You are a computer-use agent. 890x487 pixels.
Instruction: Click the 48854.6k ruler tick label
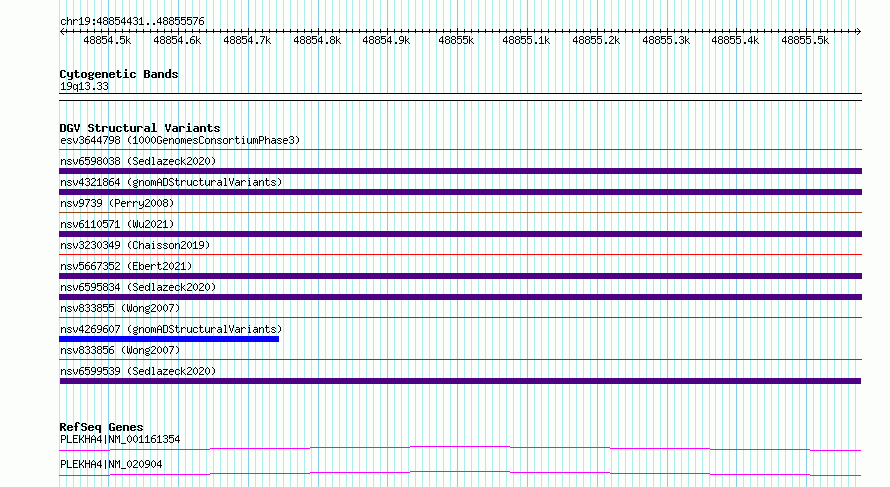177,41
